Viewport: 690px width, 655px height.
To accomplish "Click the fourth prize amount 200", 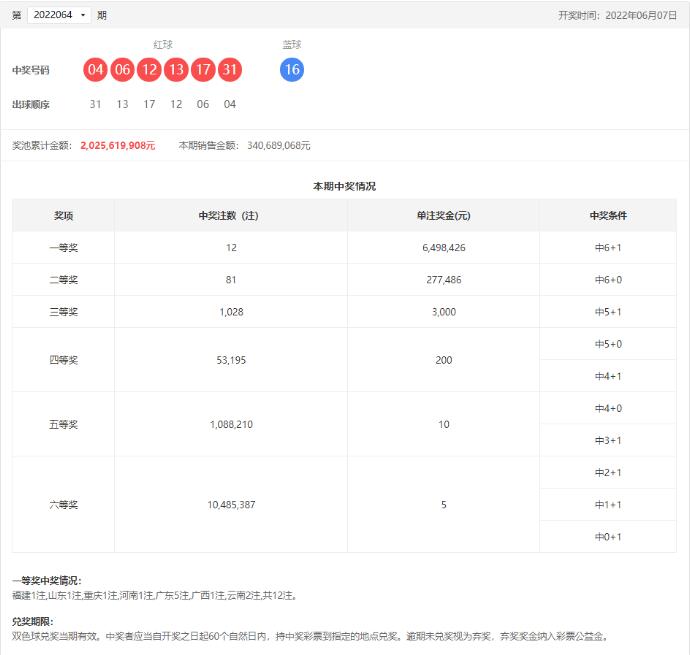I will pos(444,360).
